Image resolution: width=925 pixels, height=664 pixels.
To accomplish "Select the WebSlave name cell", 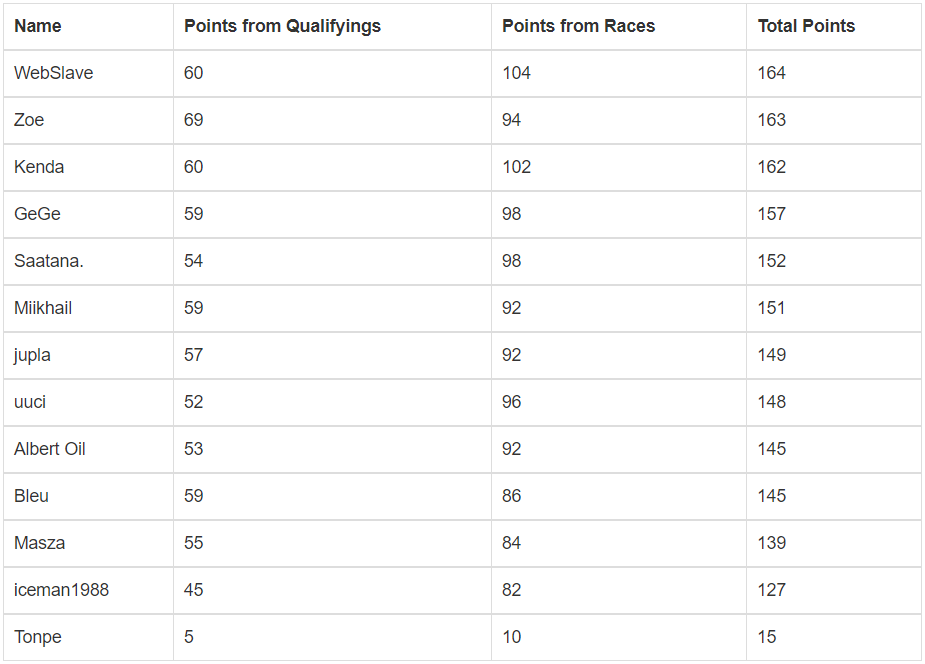I will pyautogui.click(x=54, y=73).
